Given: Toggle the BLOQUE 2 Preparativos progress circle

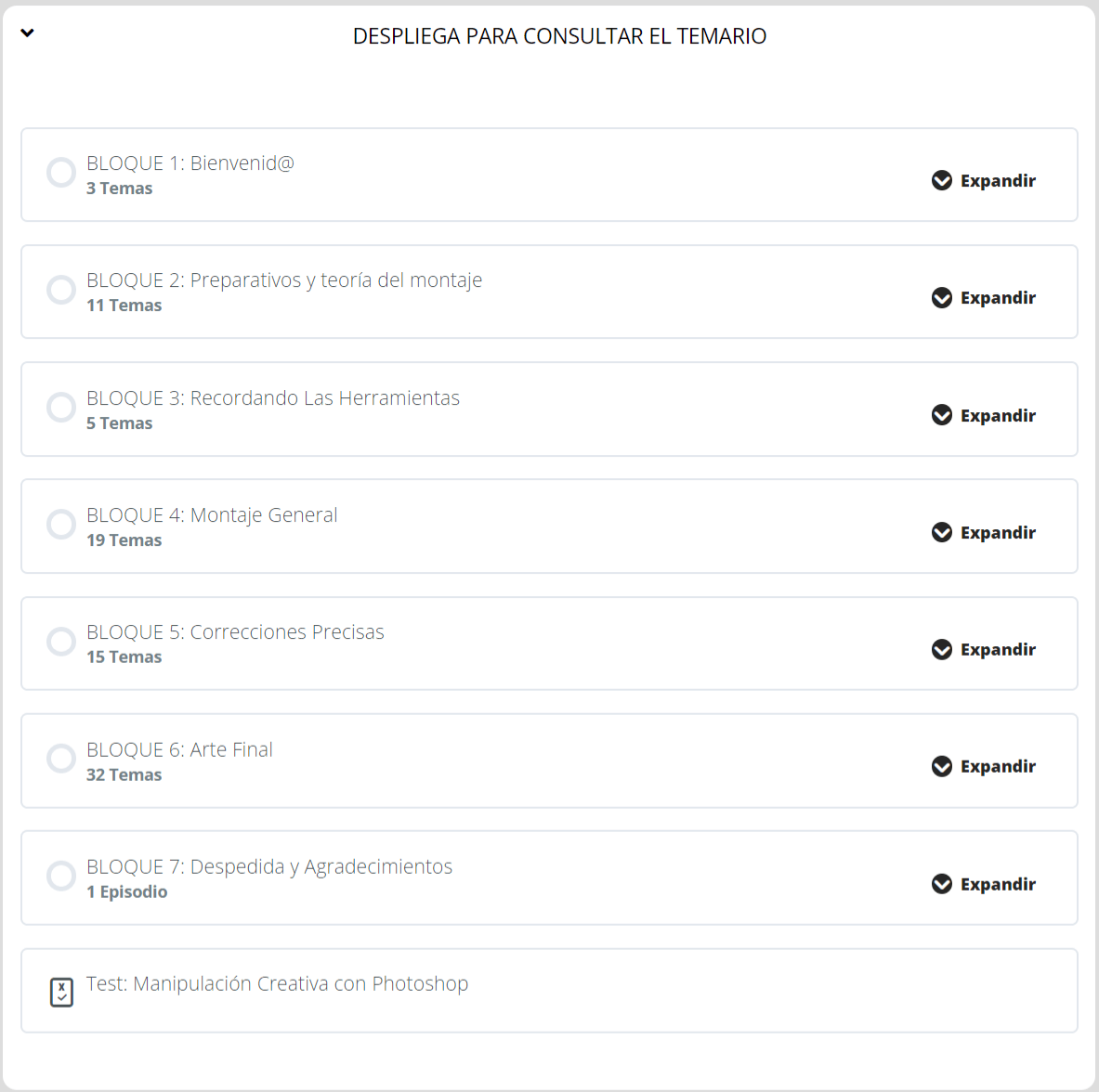Looking at the screenshot, I should [61, 290].
